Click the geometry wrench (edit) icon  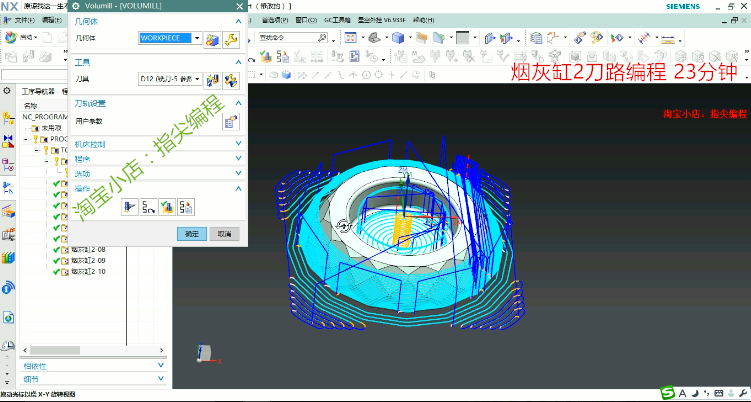(x=231, y=39)
